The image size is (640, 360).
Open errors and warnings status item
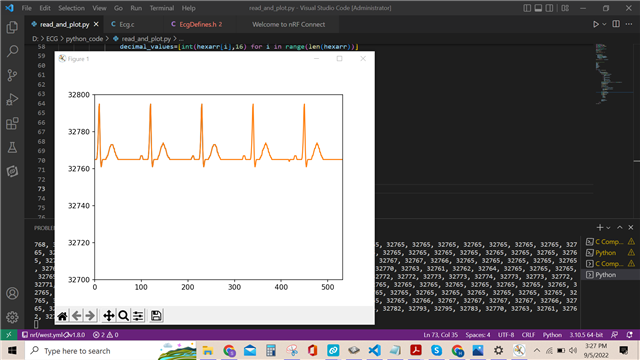pos(105,335)
